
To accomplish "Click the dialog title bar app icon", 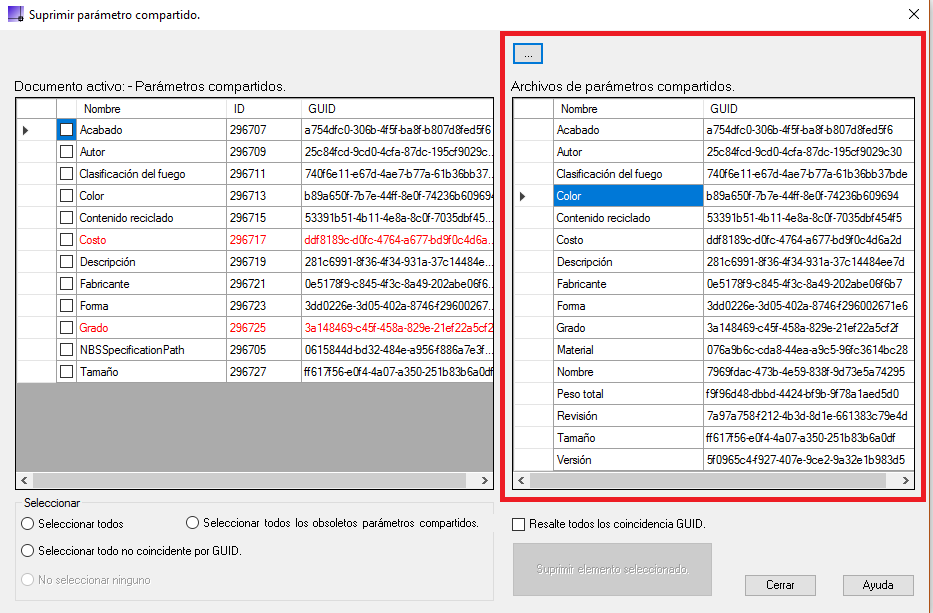I will click(16, 14).
